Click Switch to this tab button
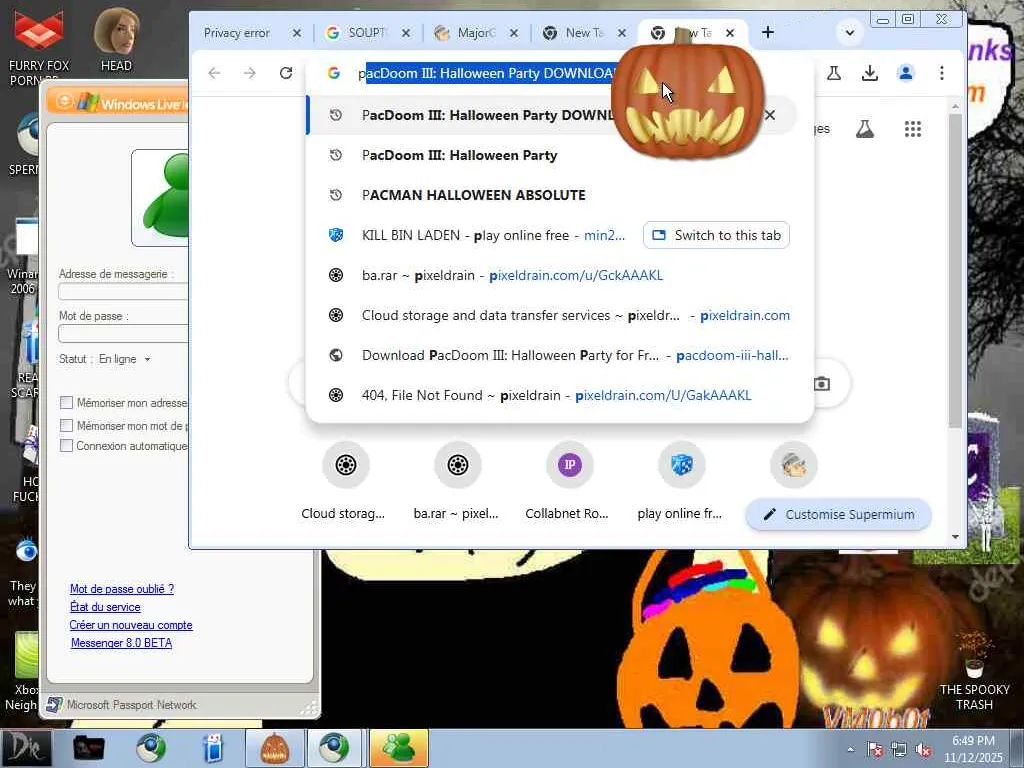1024x768 pixels. click(716, 235)
